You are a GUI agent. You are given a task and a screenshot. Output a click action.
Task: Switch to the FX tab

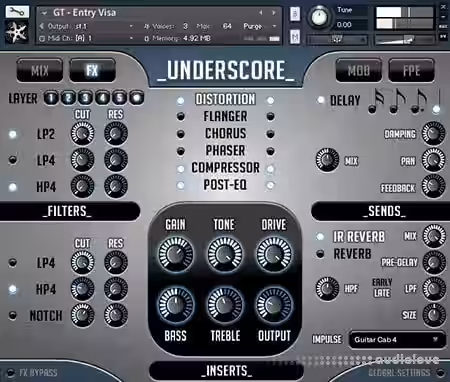click(92, 71)
